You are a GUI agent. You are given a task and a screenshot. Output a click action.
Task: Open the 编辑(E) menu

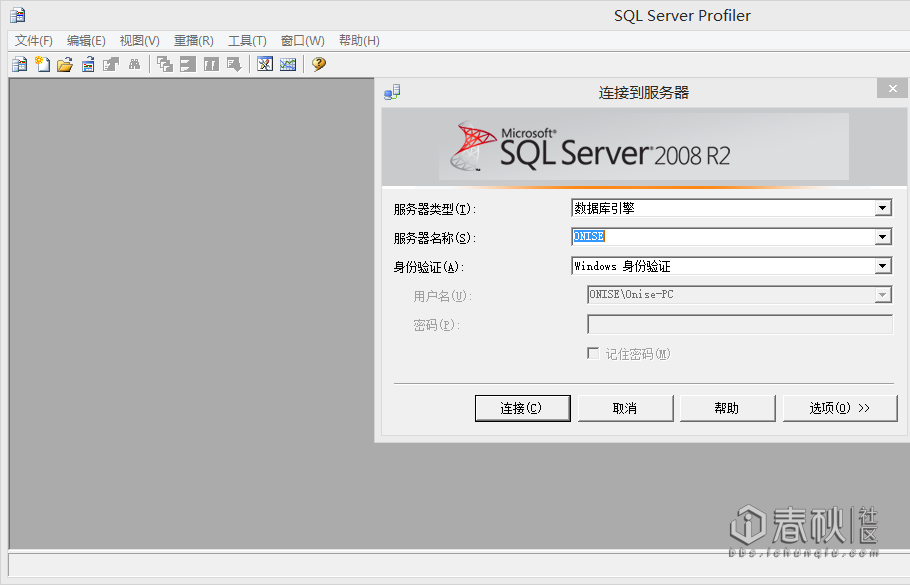tap(86, 41)
